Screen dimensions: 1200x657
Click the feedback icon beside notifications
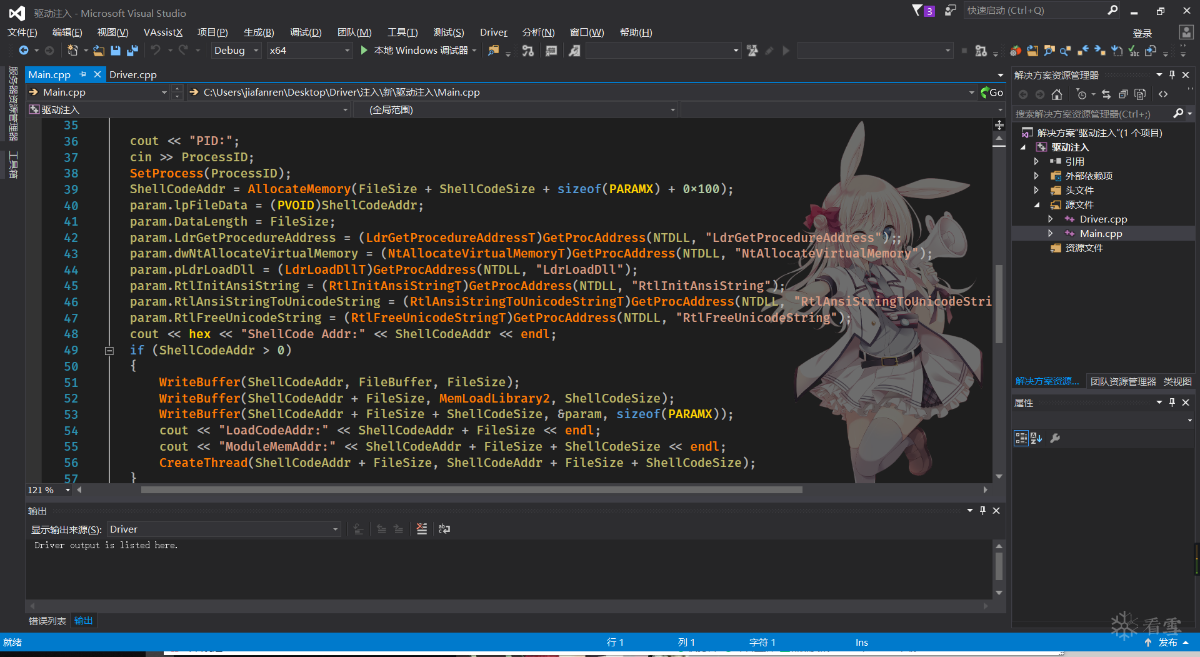pyautogui.click(x=951, y=10)
